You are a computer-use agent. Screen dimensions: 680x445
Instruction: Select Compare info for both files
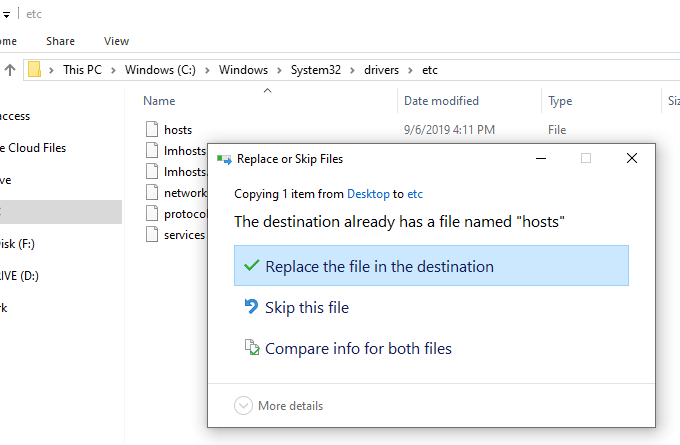[358, 349]
